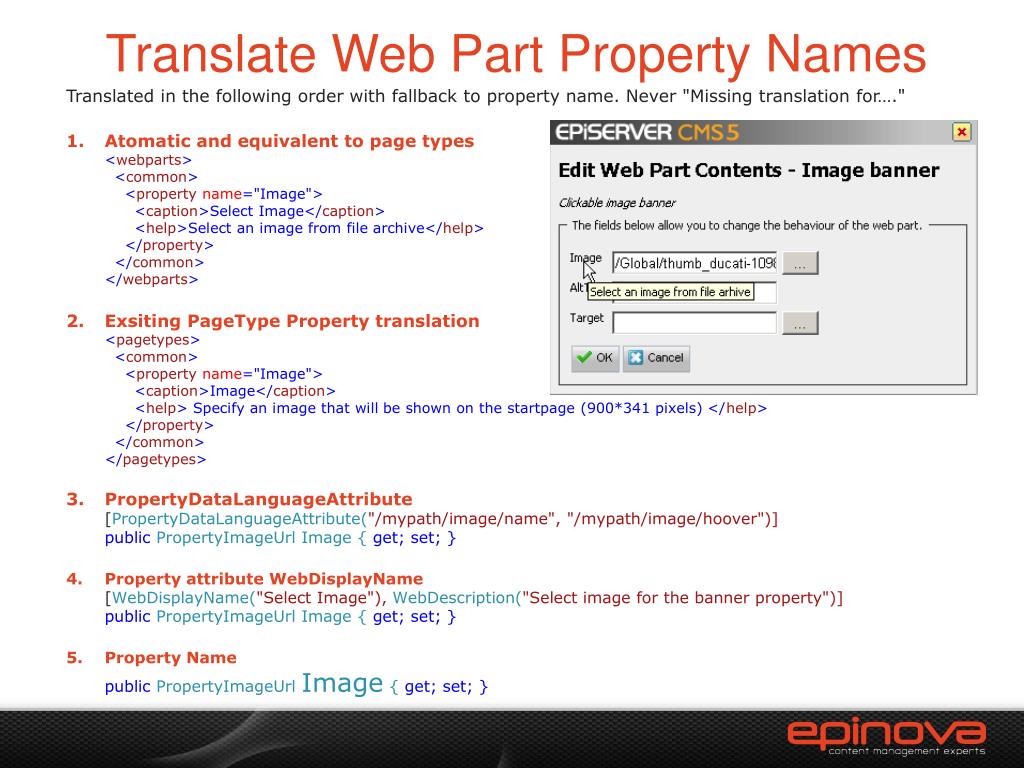Click heading 'Property Name'
This screenshot has height=768, width=1024.
point(170,658)
